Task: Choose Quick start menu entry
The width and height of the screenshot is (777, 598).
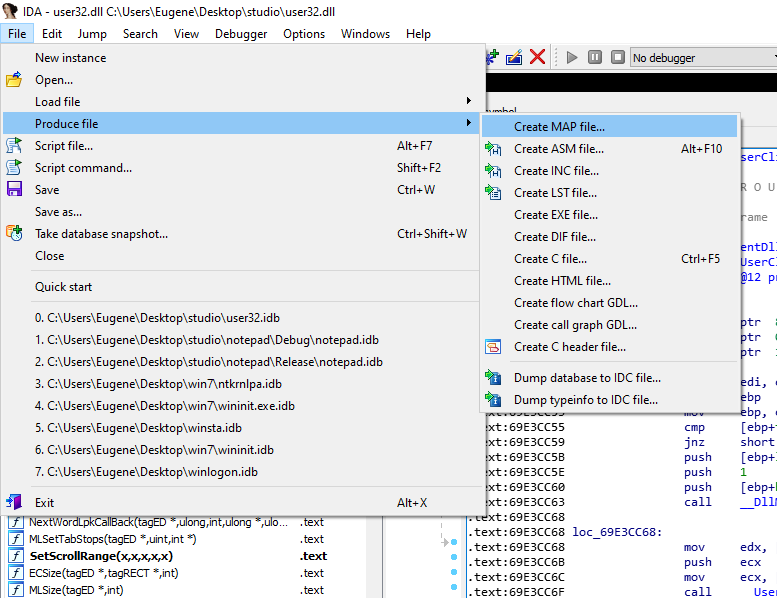Action: [241, 286]
